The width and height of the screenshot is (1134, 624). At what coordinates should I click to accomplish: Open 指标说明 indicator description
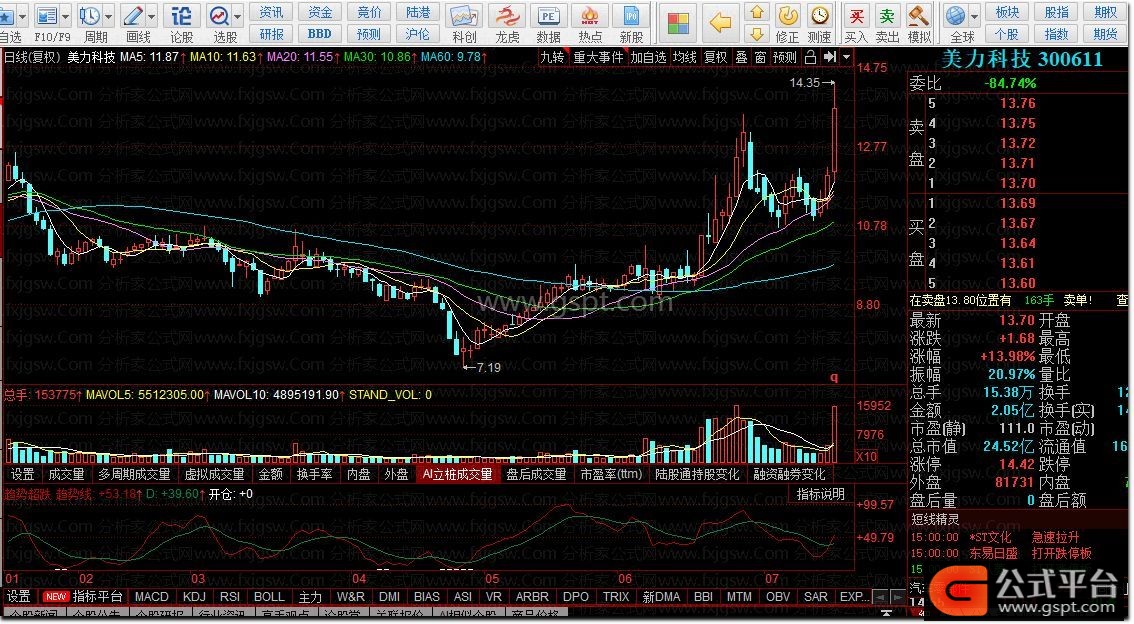click(x=820, y=494)
